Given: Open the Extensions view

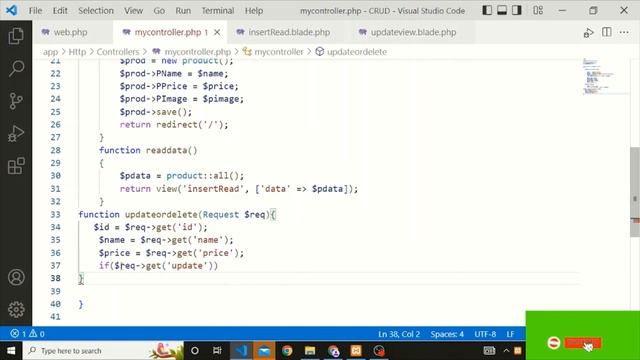Looking at the screenshot, I should coord(16,166).
